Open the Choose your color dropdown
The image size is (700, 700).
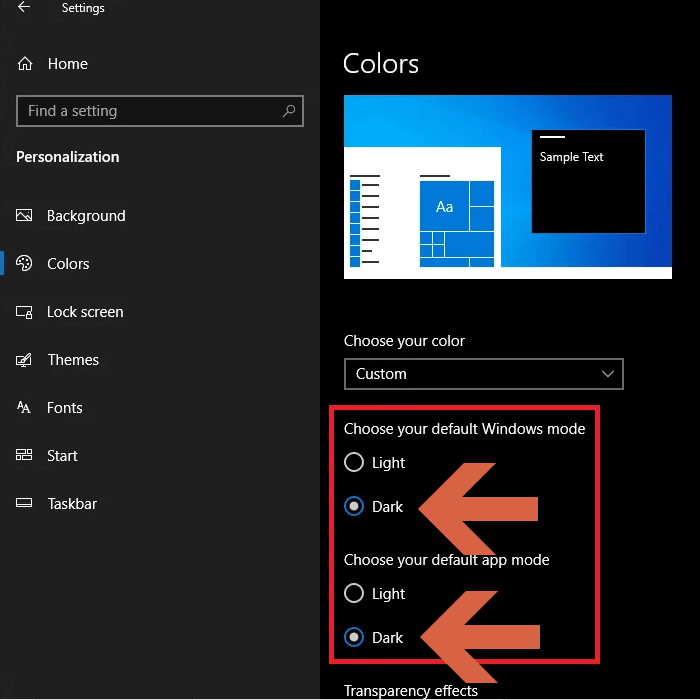click(x=483, y=374)
